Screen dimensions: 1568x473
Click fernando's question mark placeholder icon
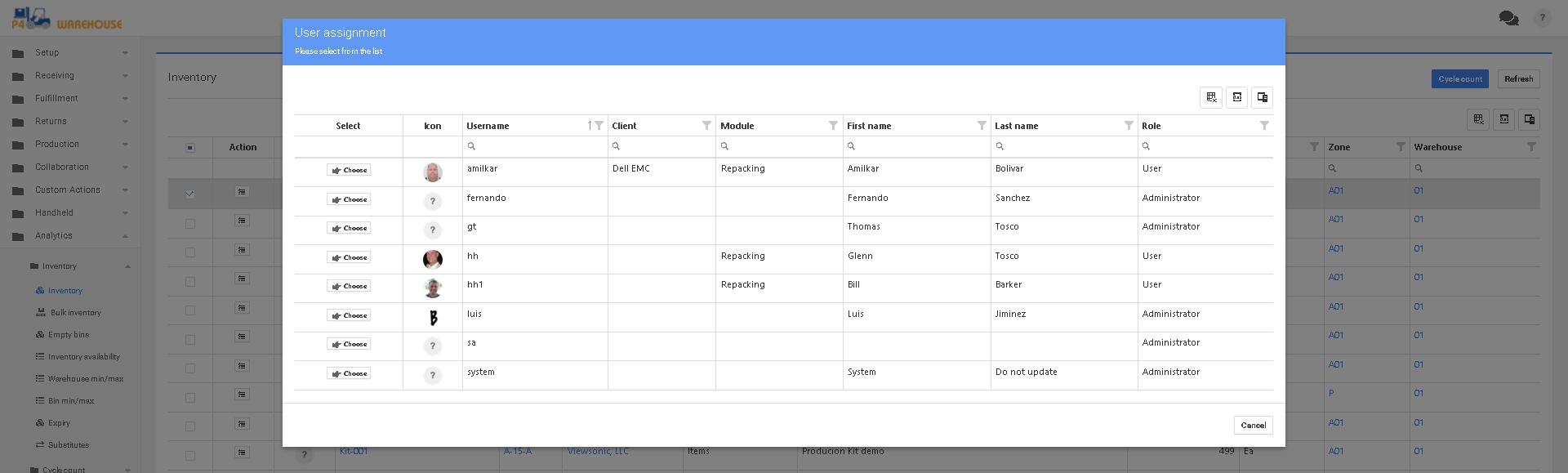[x=432, y=202]
